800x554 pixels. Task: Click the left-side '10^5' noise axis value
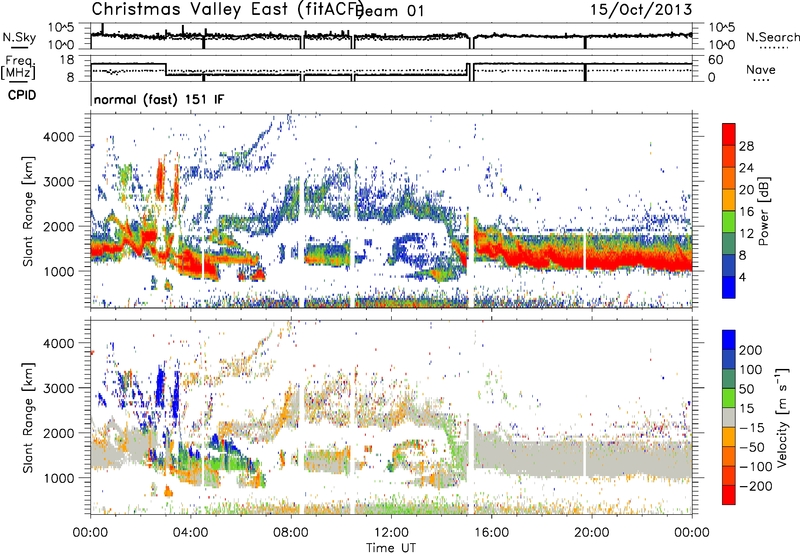[x=61, y=27]
